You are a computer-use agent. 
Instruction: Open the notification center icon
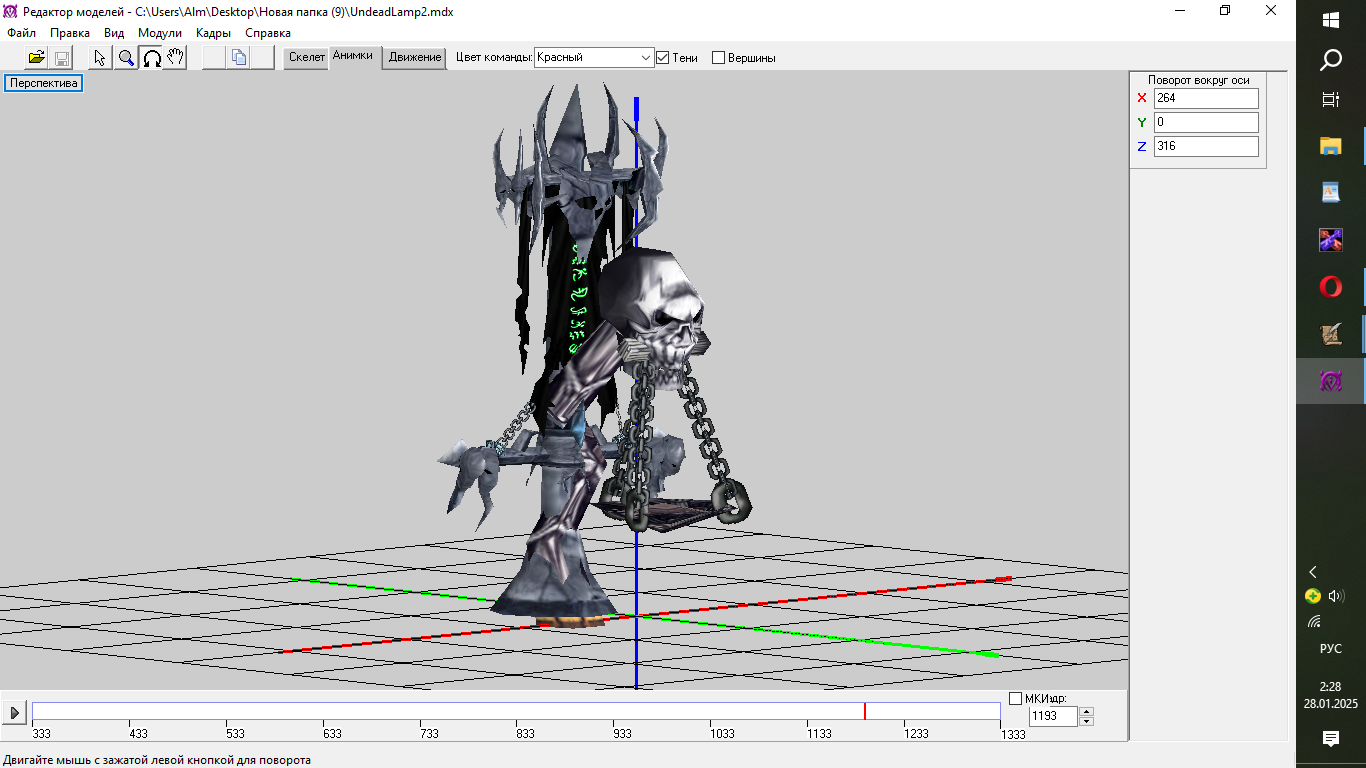[x=1331, y=739]
